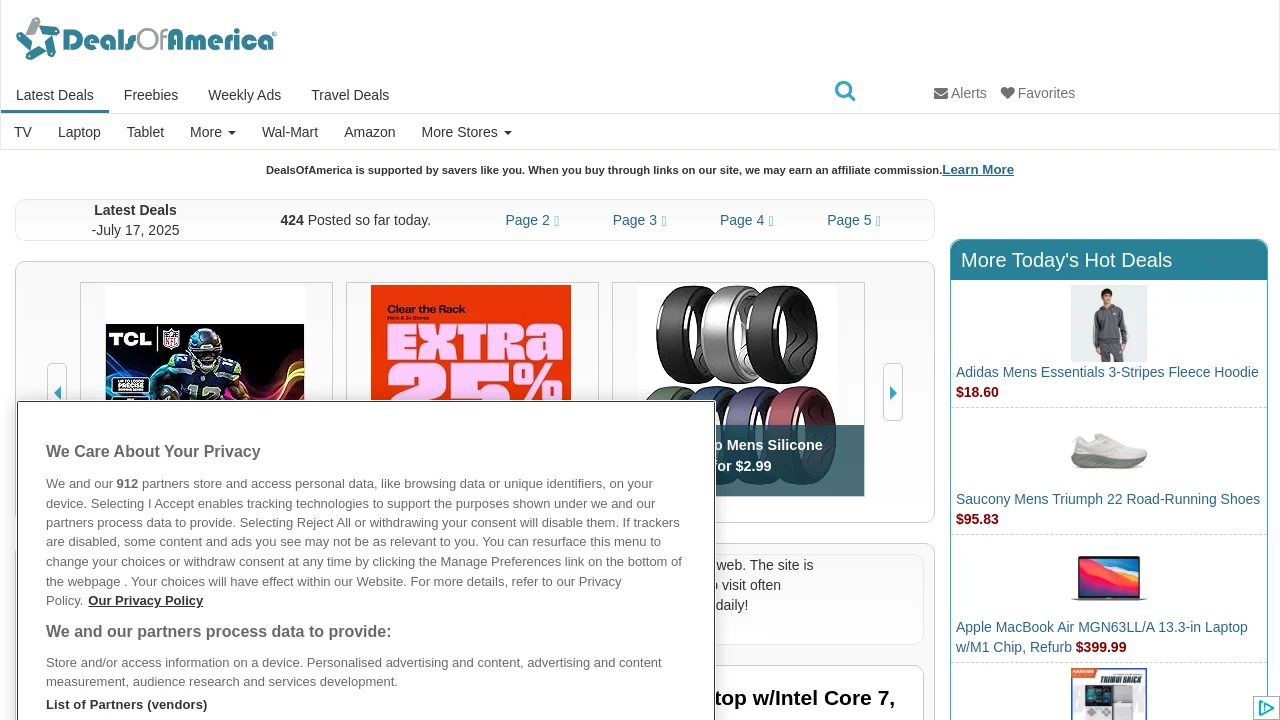The image size is (1280, 720).
Task: Click the $95.83 Saucony price
Action: [x=977, y=519]
